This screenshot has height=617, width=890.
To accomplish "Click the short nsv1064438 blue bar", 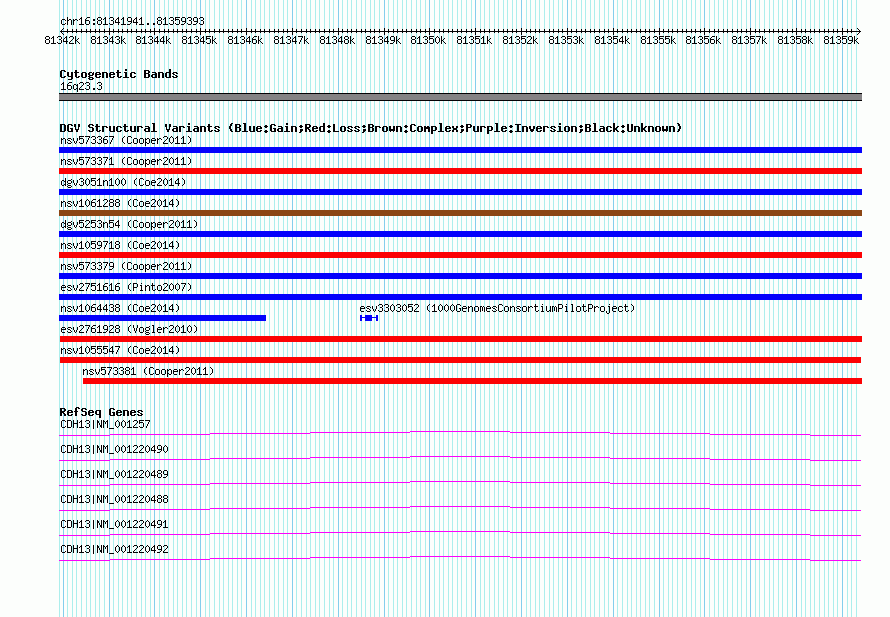I will [162, 318].
